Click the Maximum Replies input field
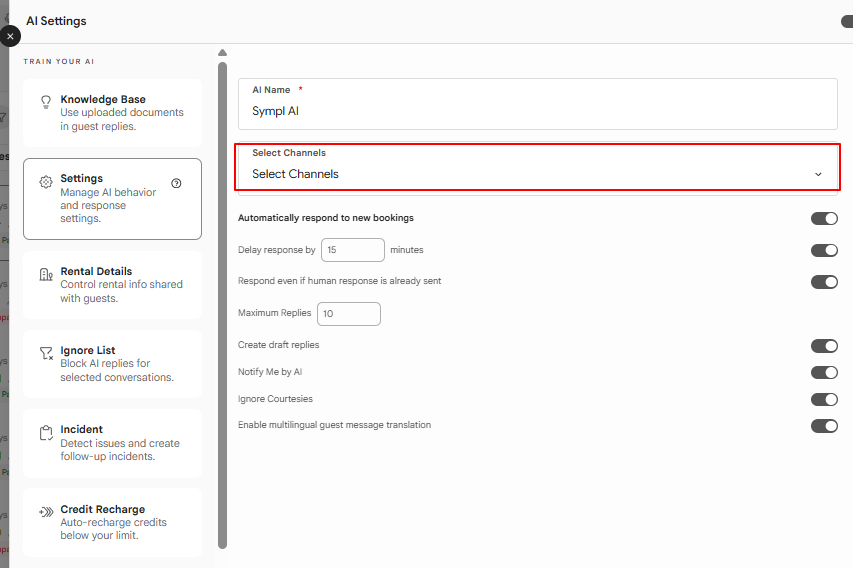This screenshot has height=568, width=853. pyautogui.click(x=349, y=314)
